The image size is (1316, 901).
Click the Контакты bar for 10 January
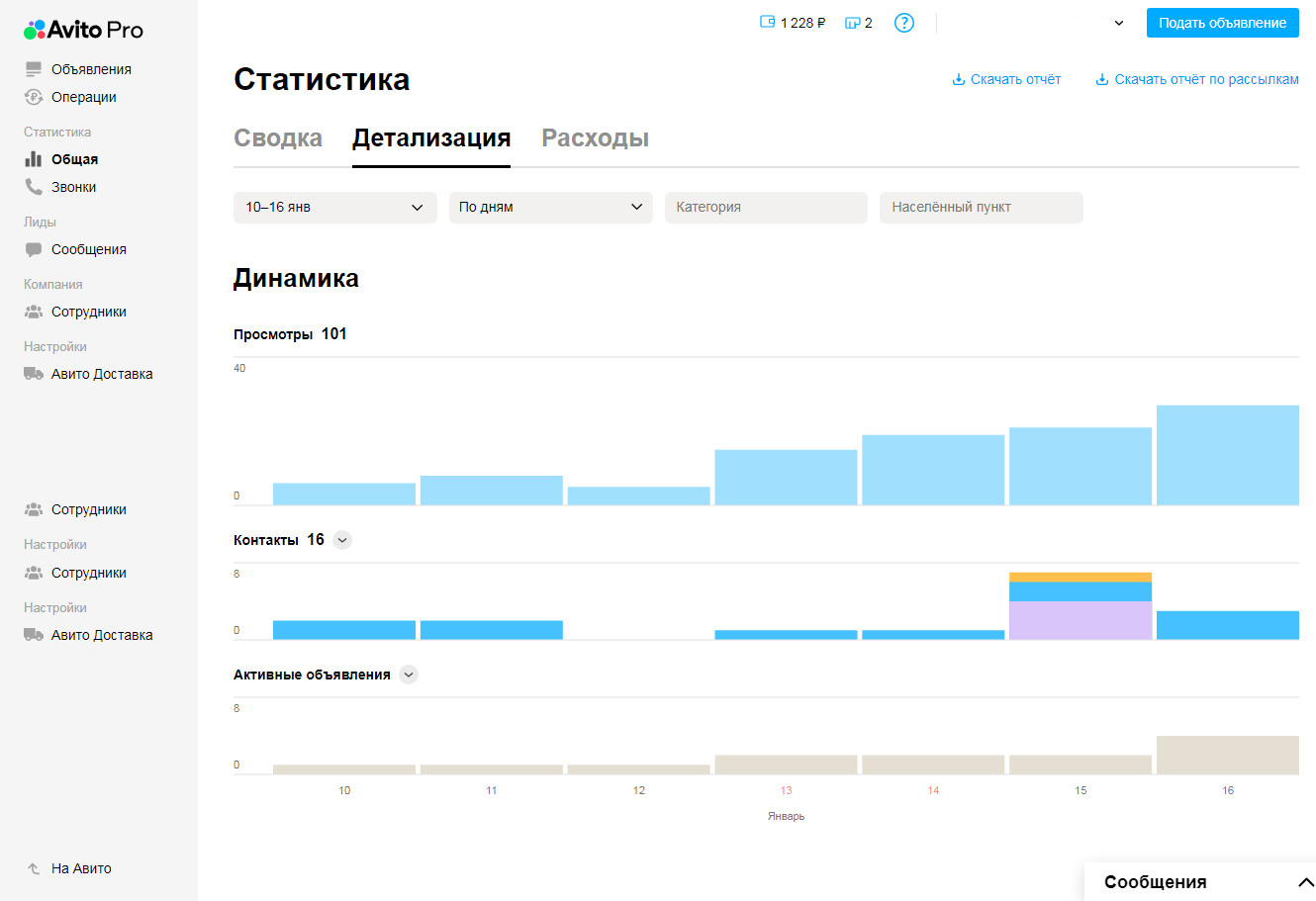(x=344, y=630)
